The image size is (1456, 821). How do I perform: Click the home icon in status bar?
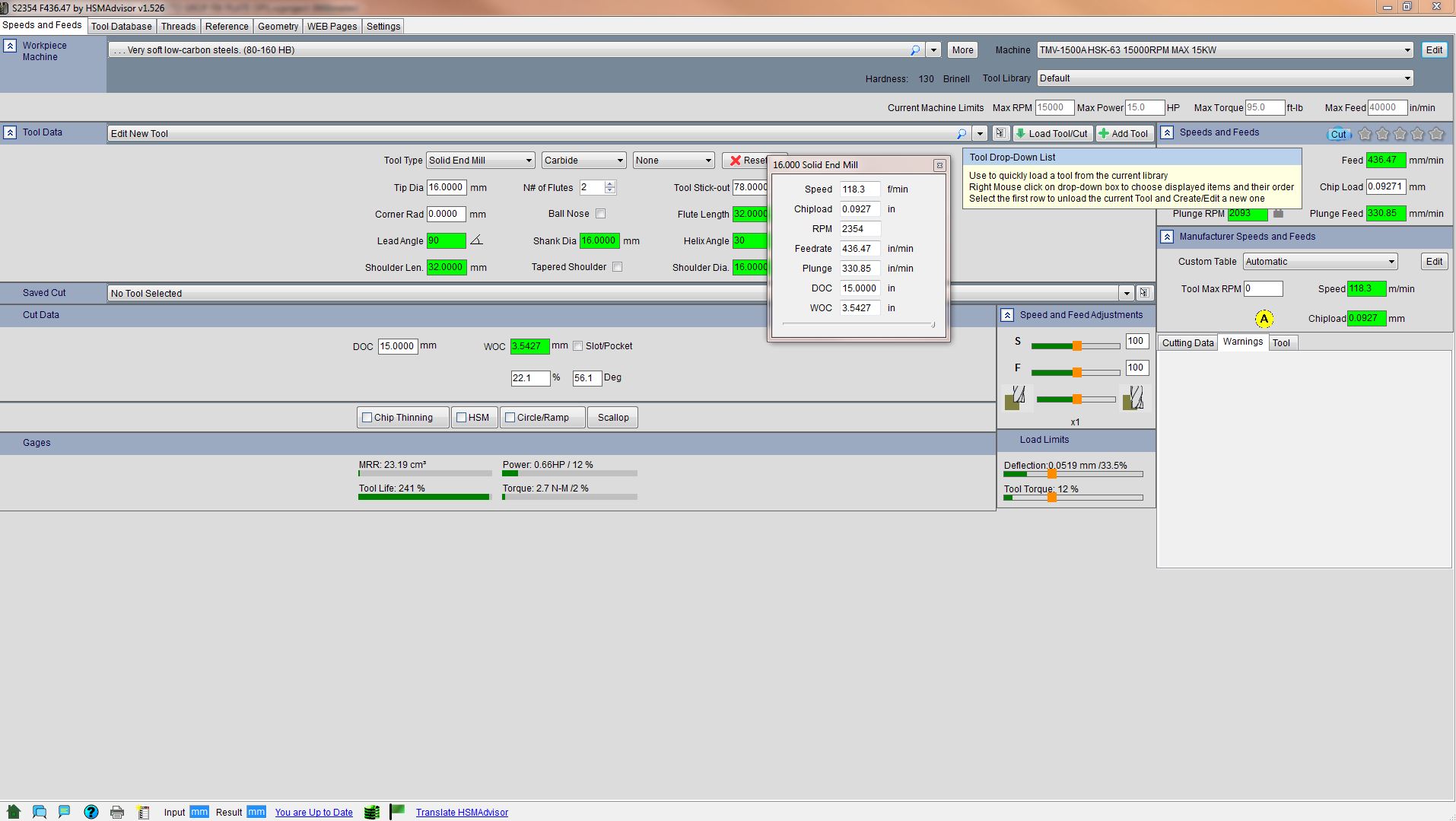14,812
